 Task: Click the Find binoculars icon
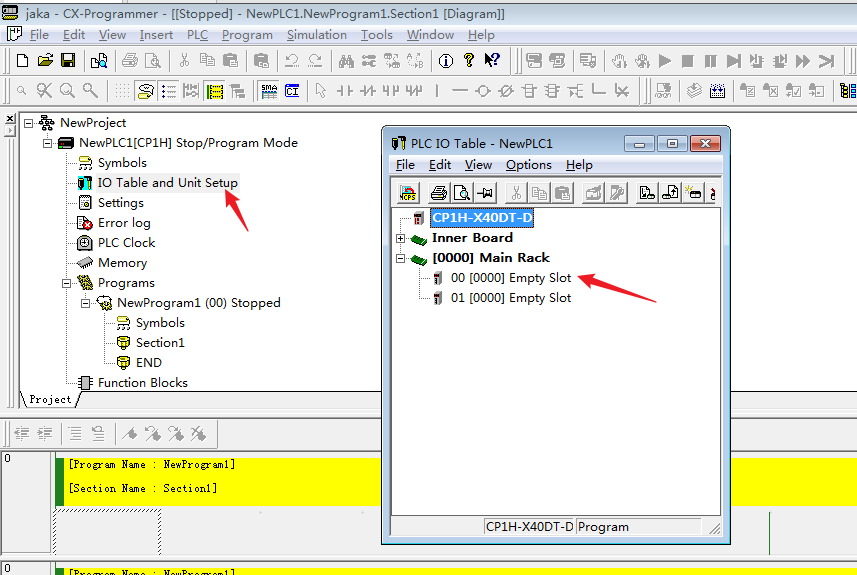[346, 61]
